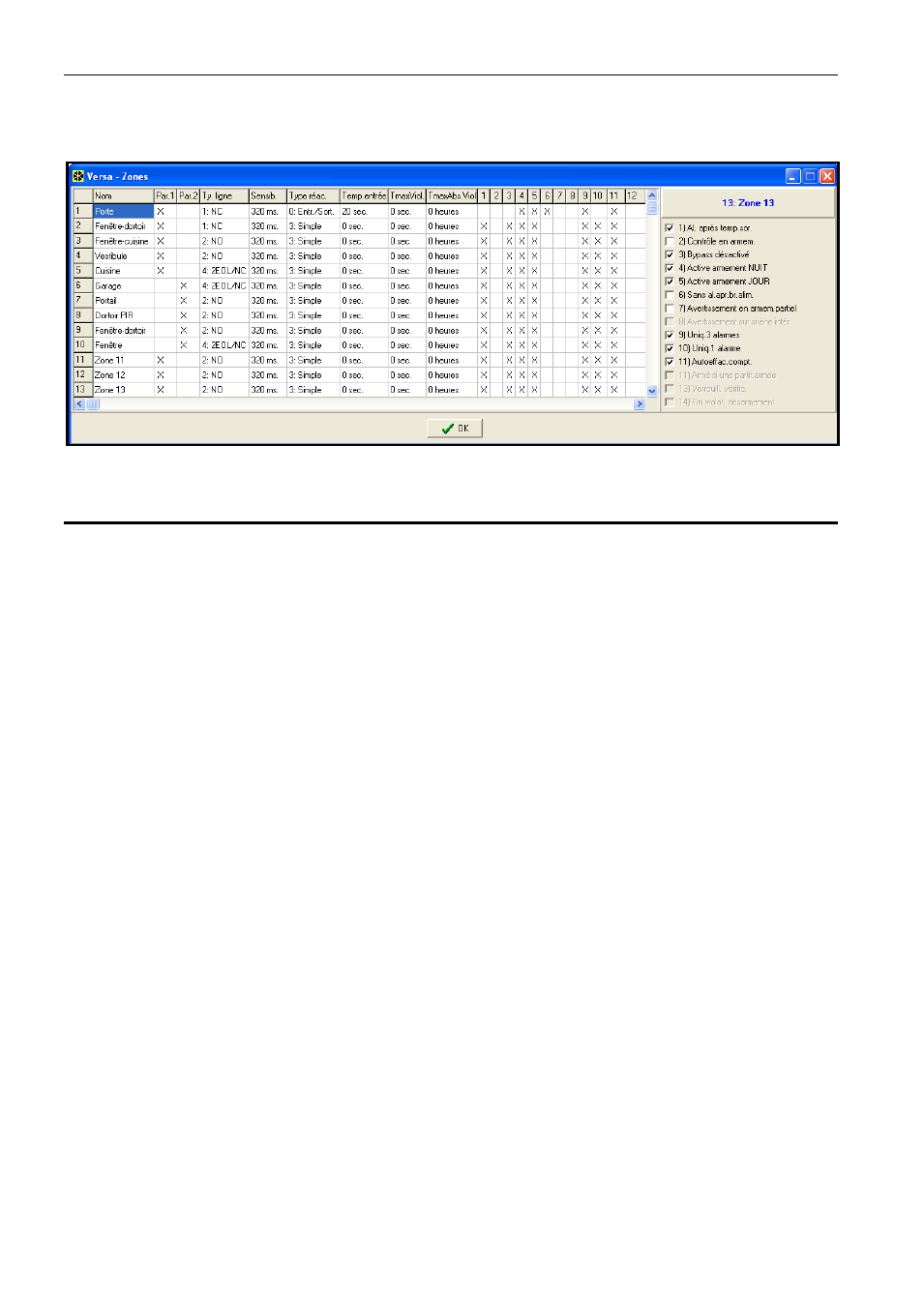Screen dimensions: 924x1306
Task: Click '1: NC' line type in Porte row
Action: tap(224, 211)
